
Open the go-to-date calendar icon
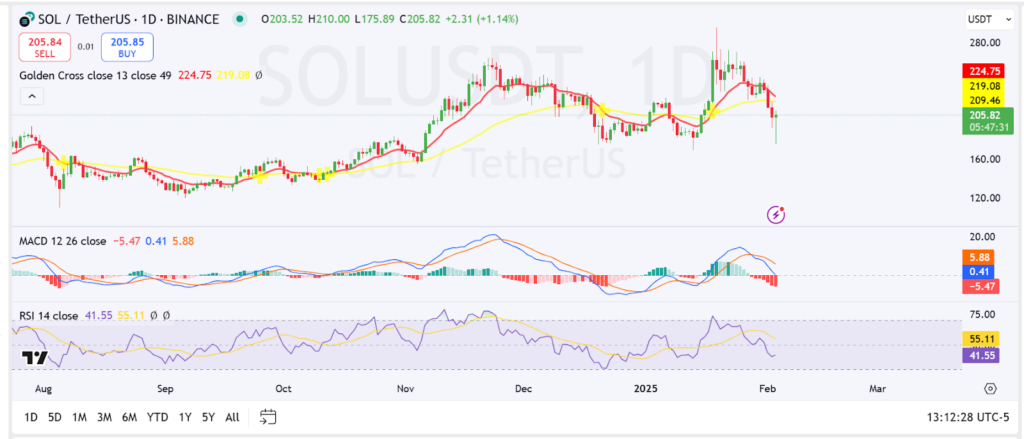pos(268,417)
